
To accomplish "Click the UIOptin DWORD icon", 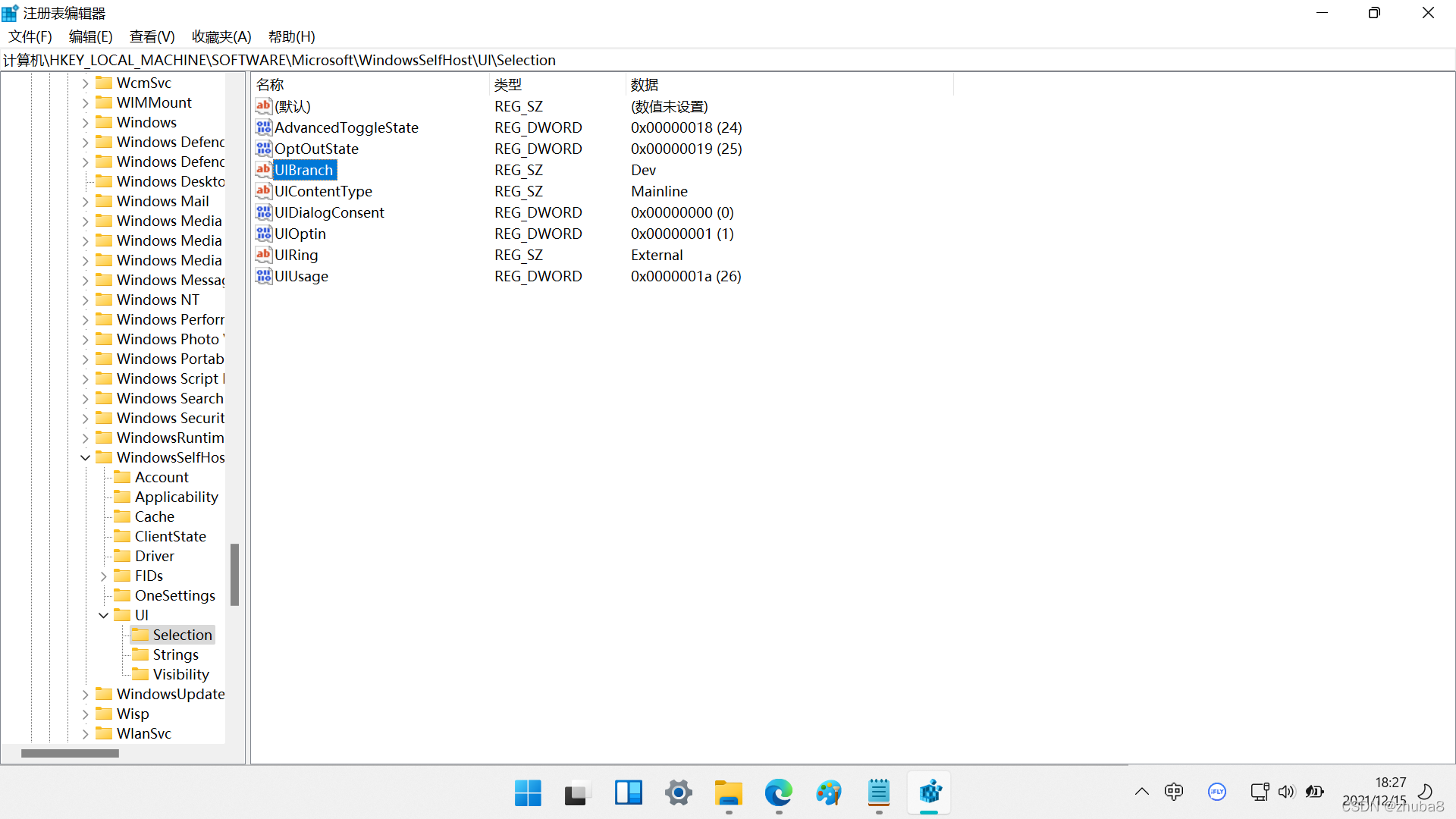I will click(263, 234).
